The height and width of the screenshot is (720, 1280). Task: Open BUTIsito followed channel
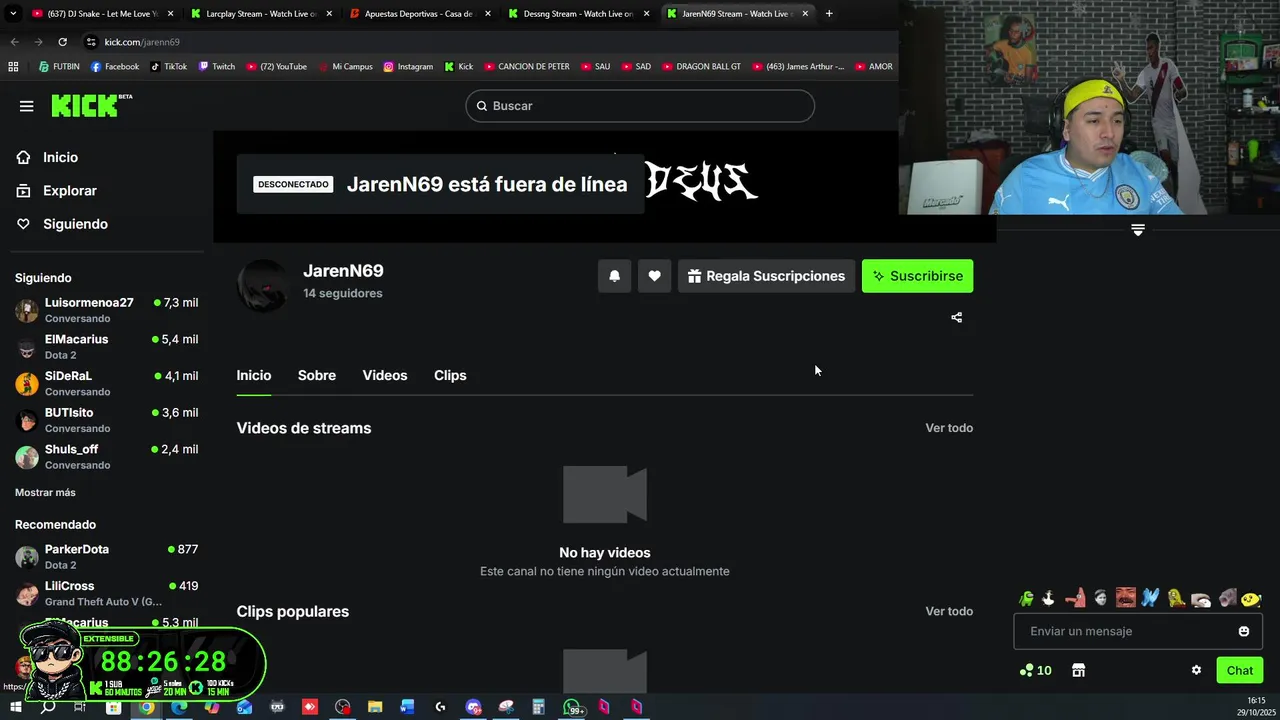[106, 420]
